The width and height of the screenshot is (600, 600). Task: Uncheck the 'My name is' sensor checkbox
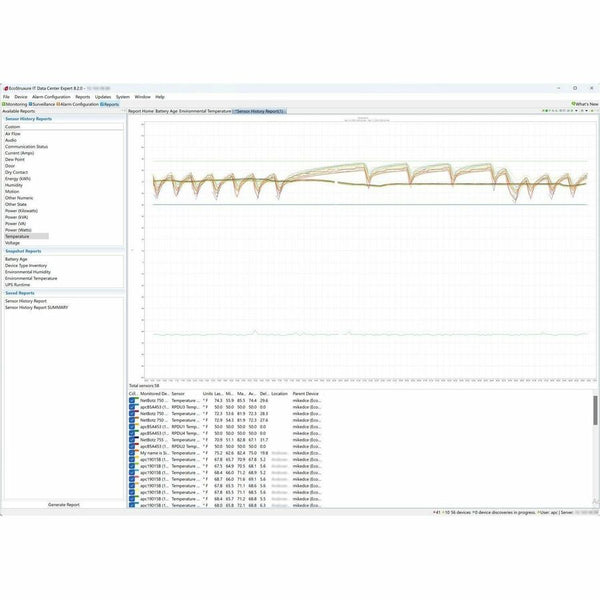click(x=132, y=453)
